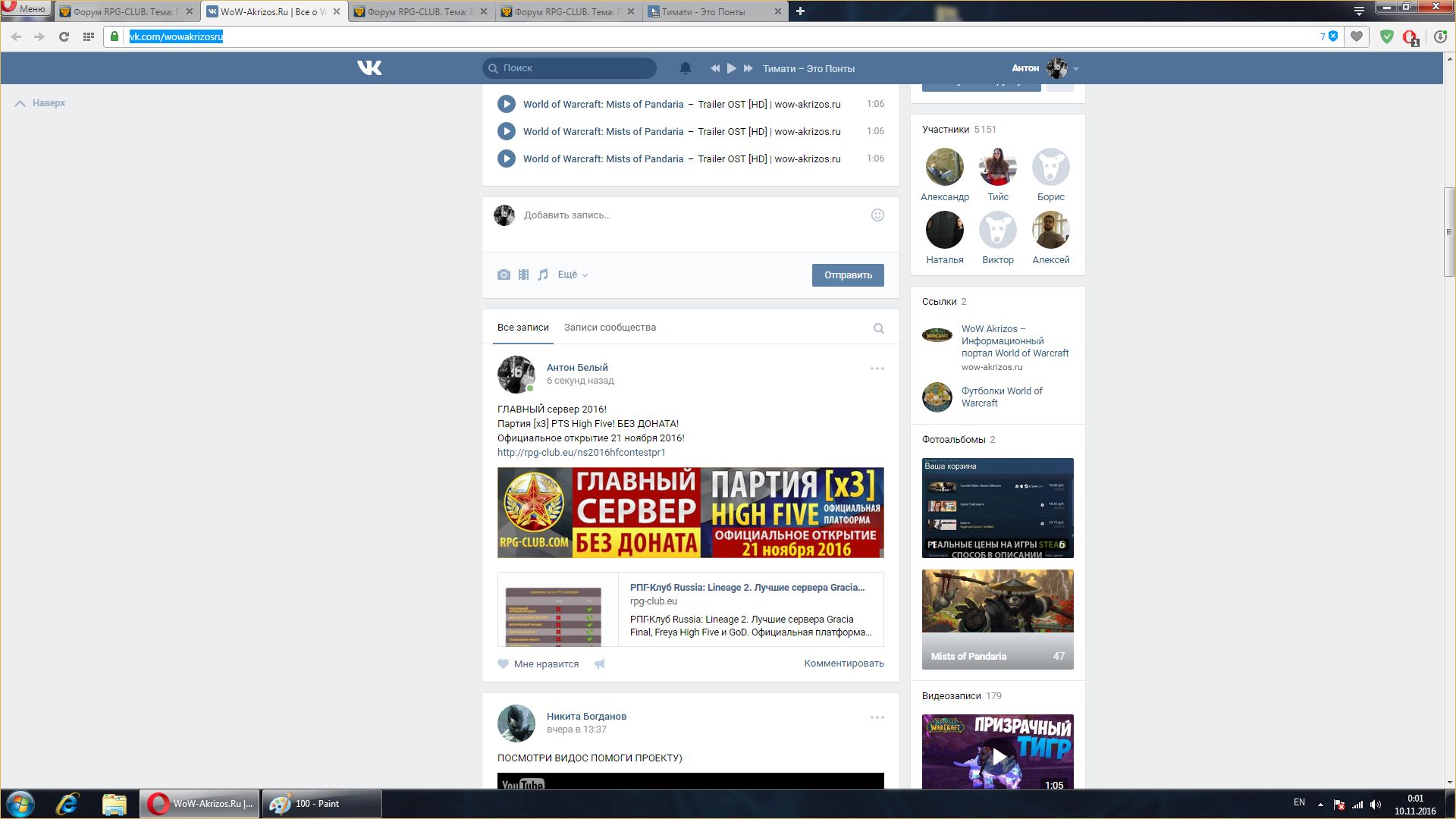The image size is (1456, 819).
Task: Search wall posts with magnifier icon
Action: pos(878,328)
